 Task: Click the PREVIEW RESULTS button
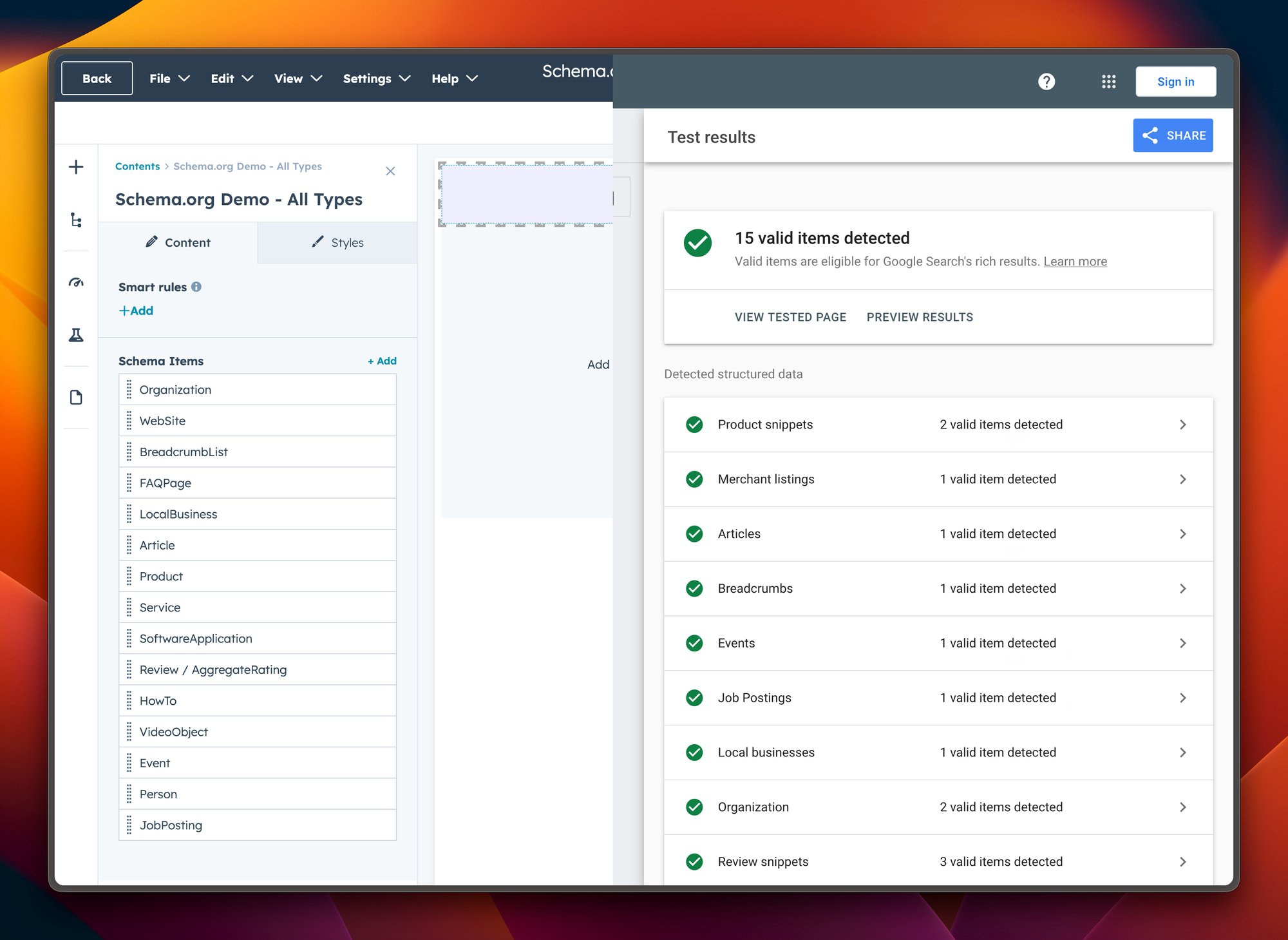pyautogui.click(x=919, y=317)
